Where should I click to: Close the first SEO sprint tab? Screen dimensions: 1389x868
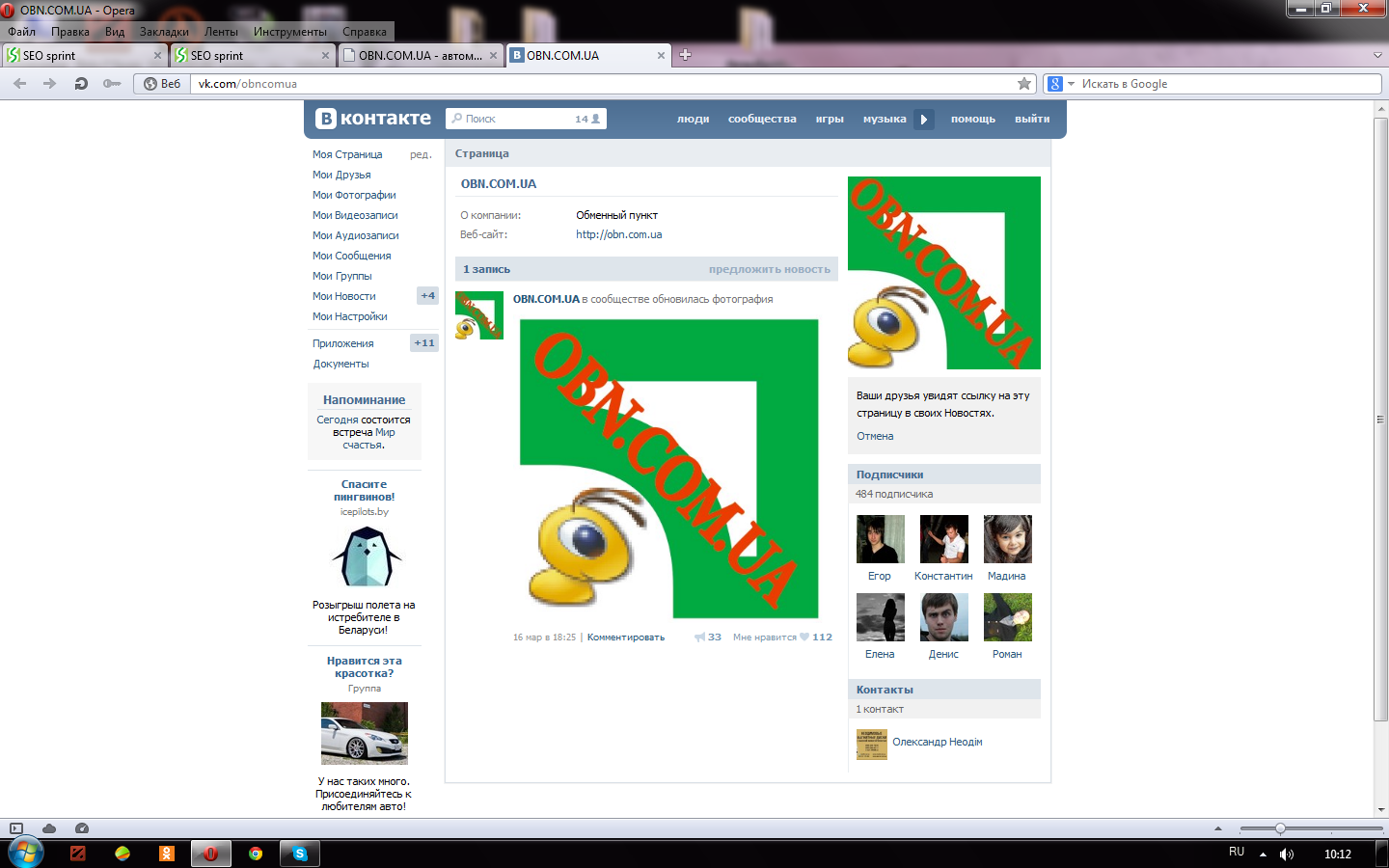click(x=157, y=56)
